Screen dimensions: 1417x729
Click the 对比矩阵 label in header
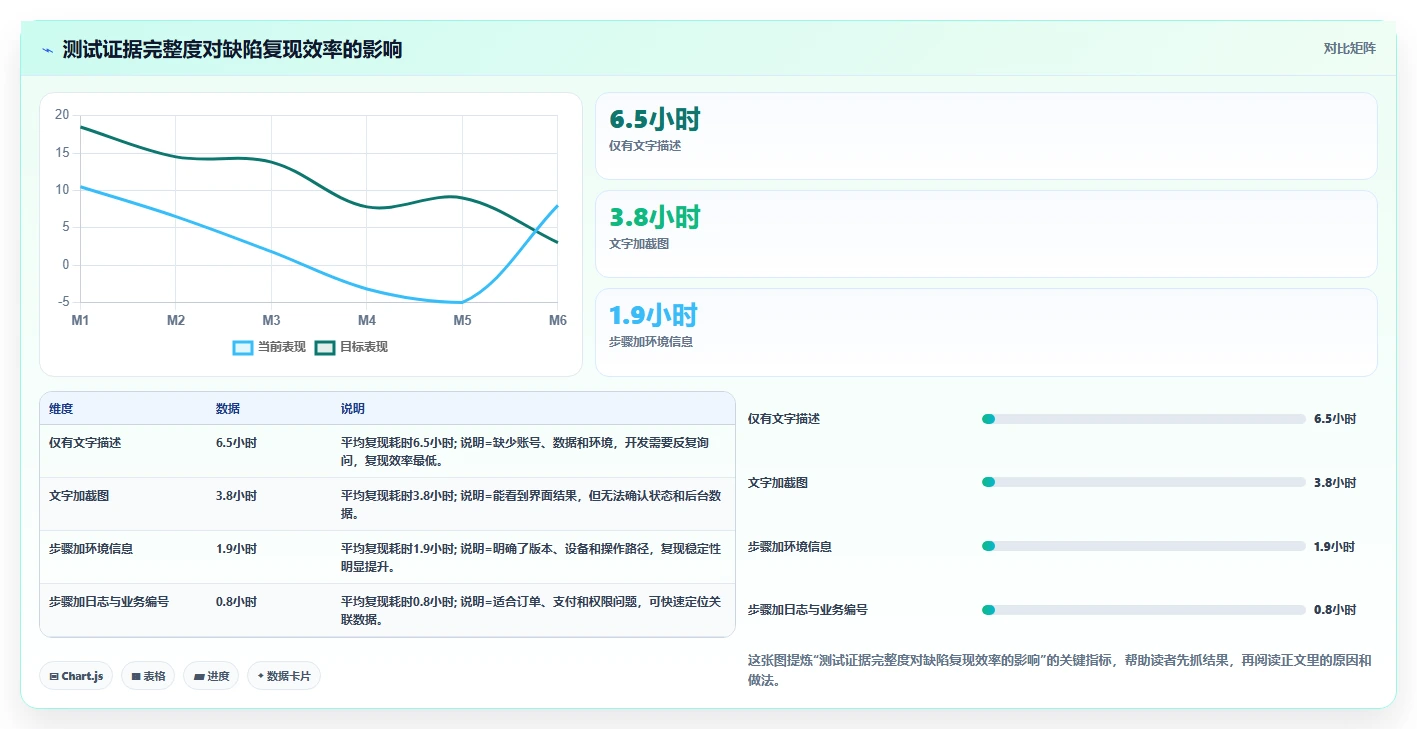[x=1349, y=48]
